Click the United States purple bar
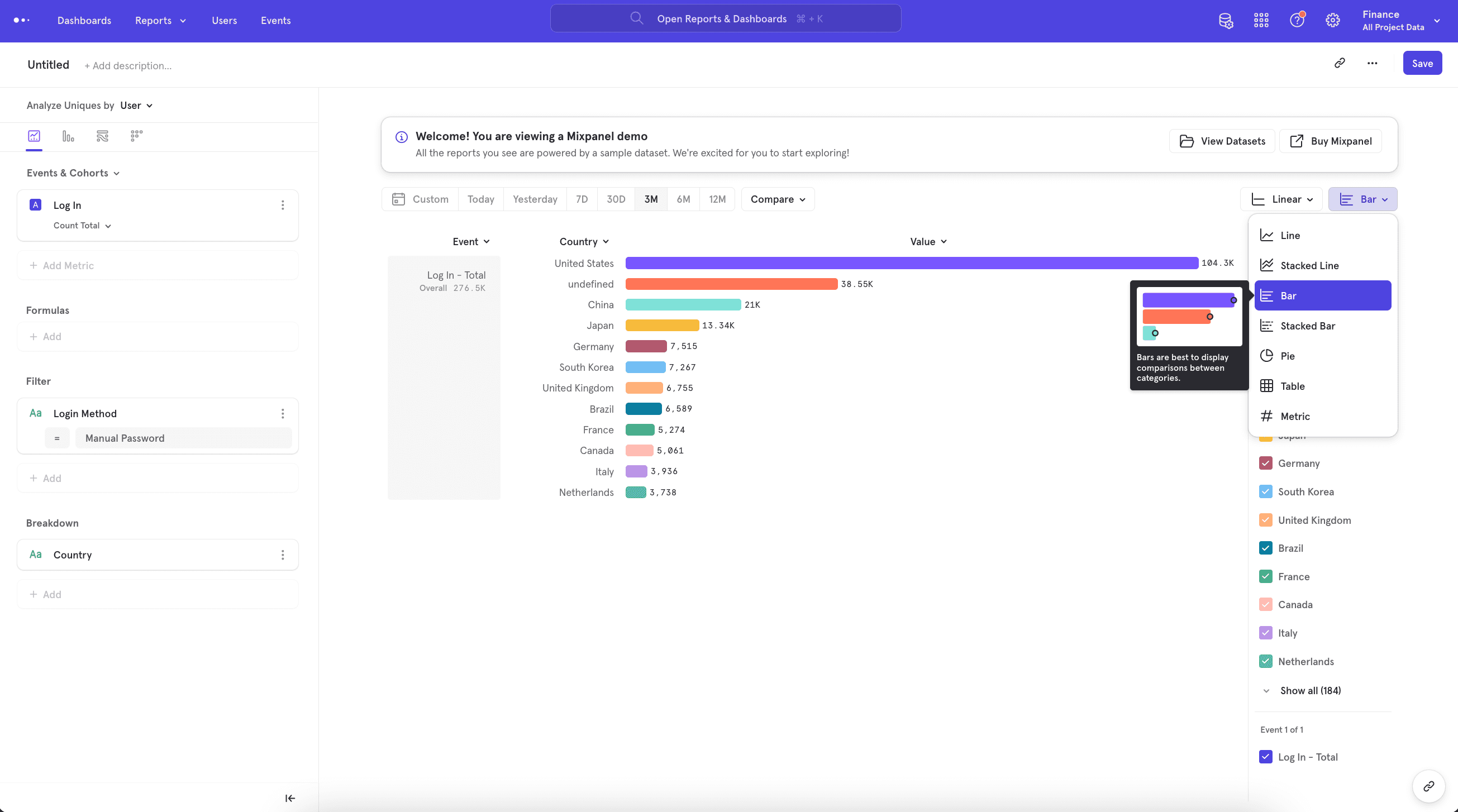This screenshot has height=812, width=1458. [x=911, y=263]
